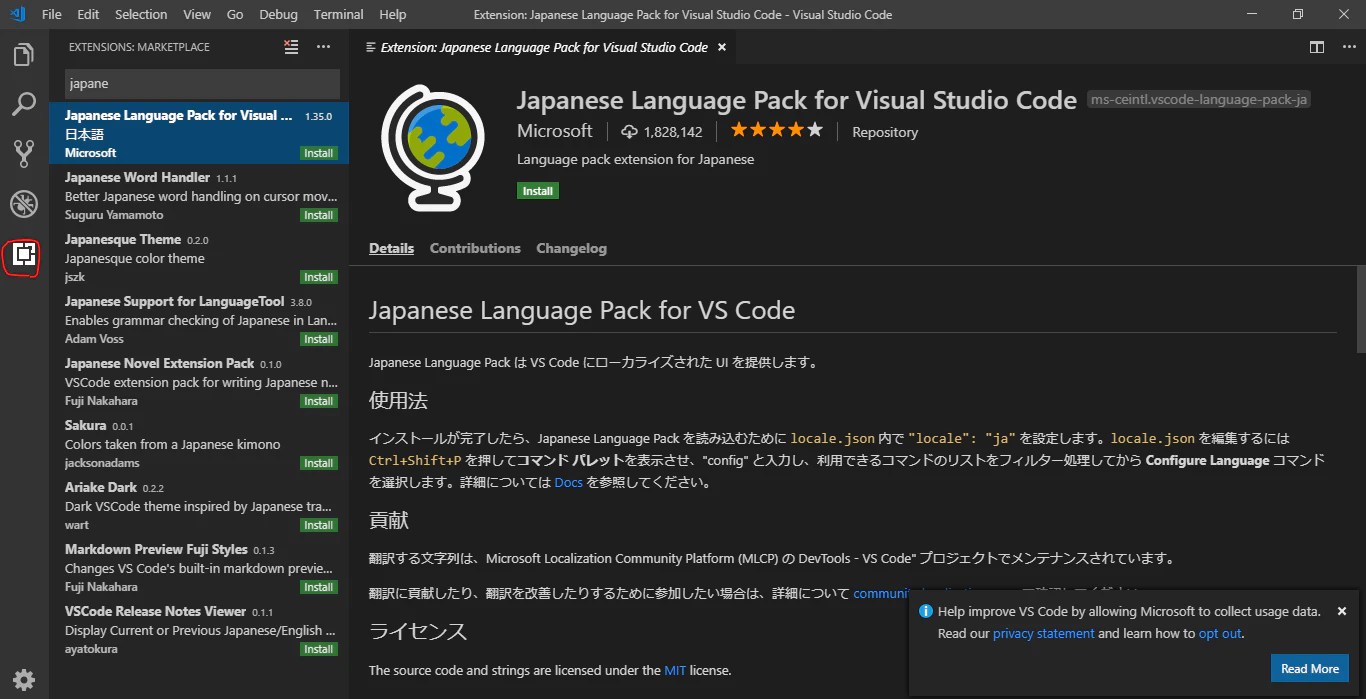1366x699 pixels.
Task: Select Japanese Word Handler in results list
Action: (x=199, y=195)
